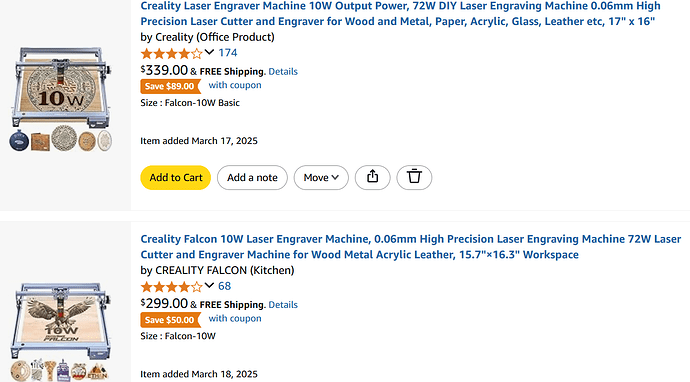Click 'with coupon' text for $299.00 item
The width and height of the screenshot is (690, 382).
(x=235, y=318)
